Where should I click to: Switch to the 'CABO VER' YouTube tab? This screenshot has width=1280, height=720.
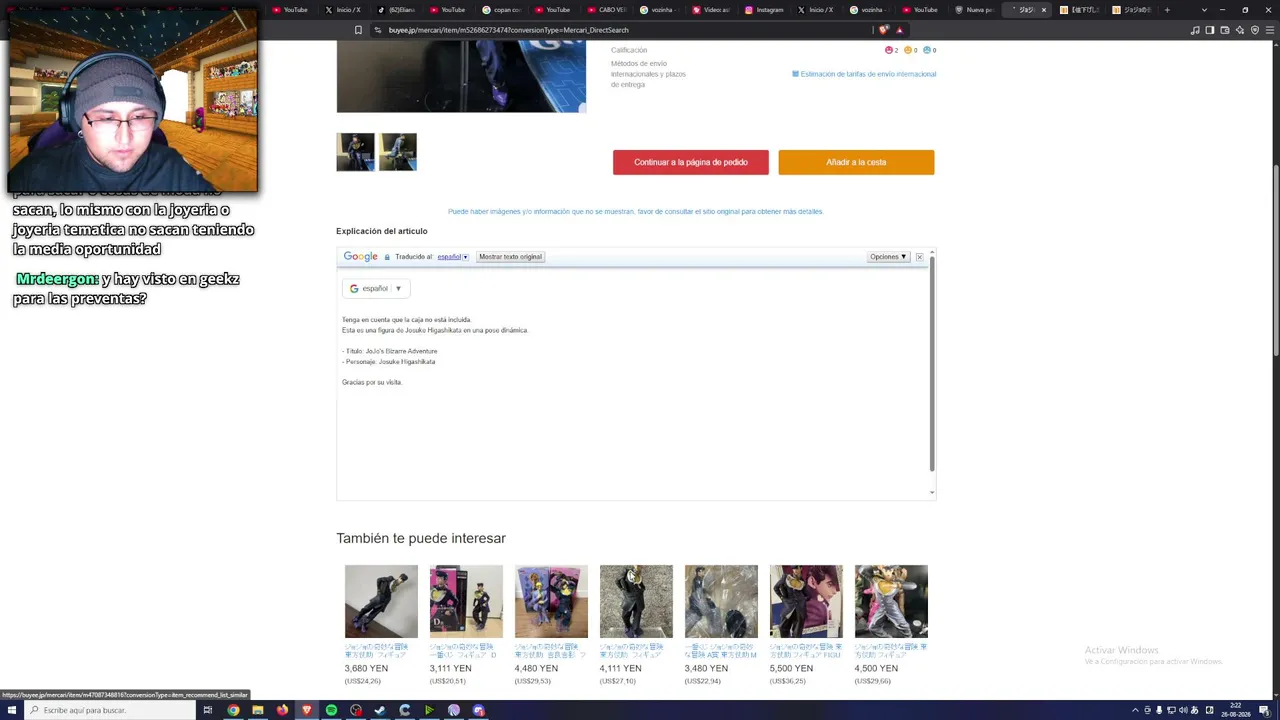(607, 10)
